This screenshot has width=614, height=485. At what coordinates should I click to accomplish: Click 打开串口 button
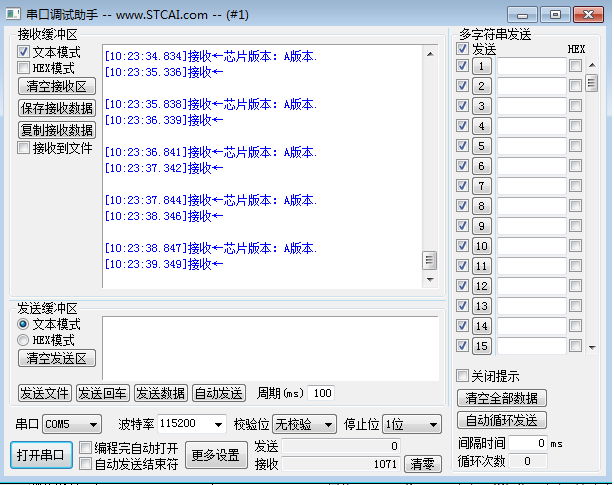pyautogui.click(x=41, y=455)
